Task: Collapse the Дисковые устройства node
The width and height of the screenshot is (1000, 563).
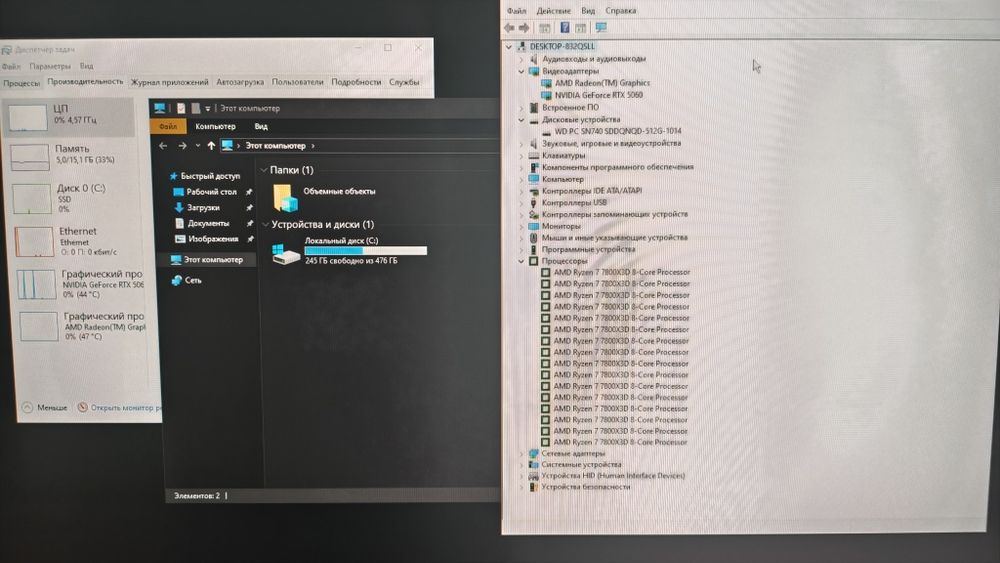Action: pyautogui.click(x=521, y=120)
